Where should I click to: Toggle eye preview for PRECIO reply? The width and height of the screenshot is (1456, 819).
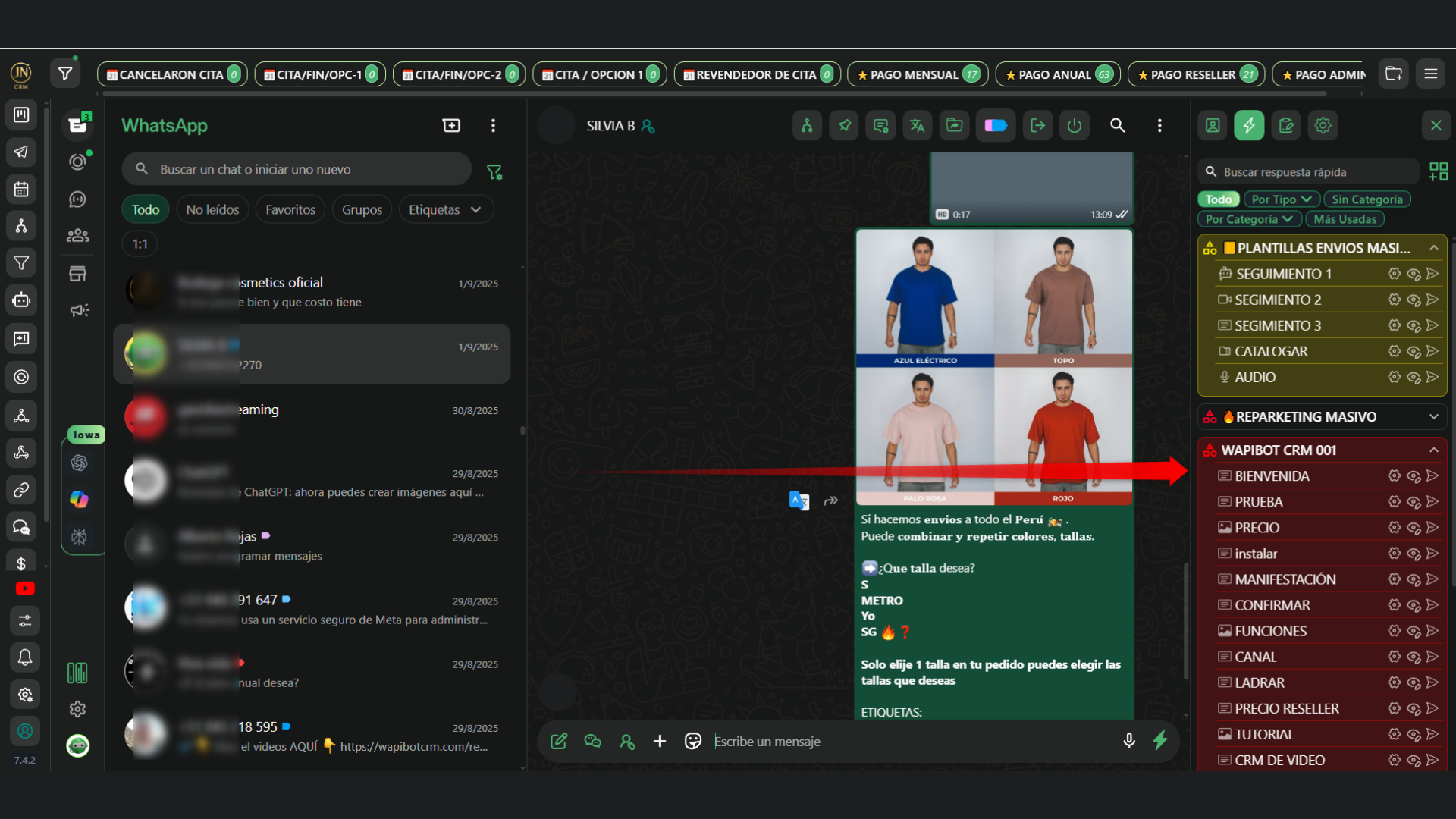[x=1414, y=528]
